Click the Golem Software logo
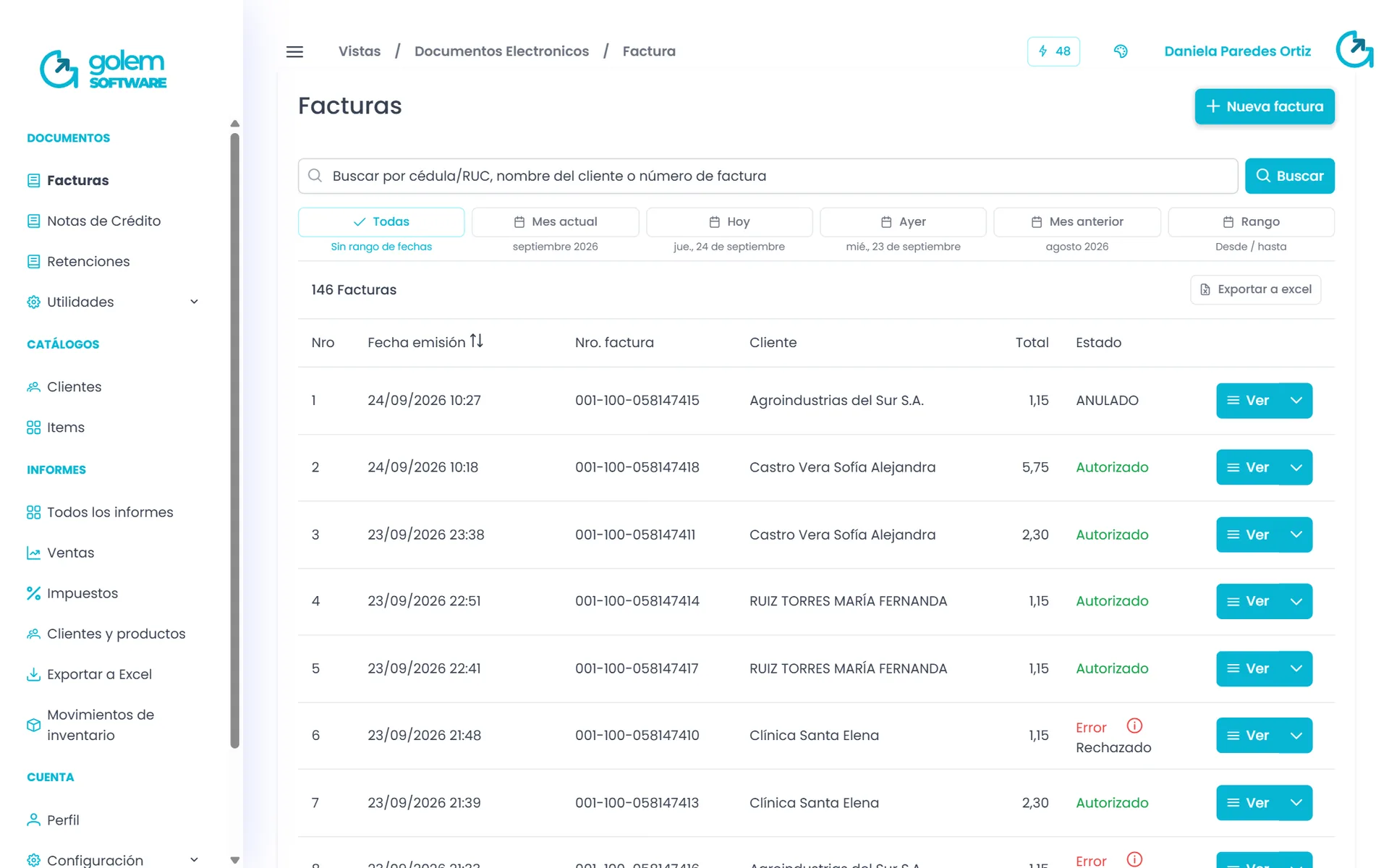The width and height of the screenshot is (1389, 868). coord(103,69)
